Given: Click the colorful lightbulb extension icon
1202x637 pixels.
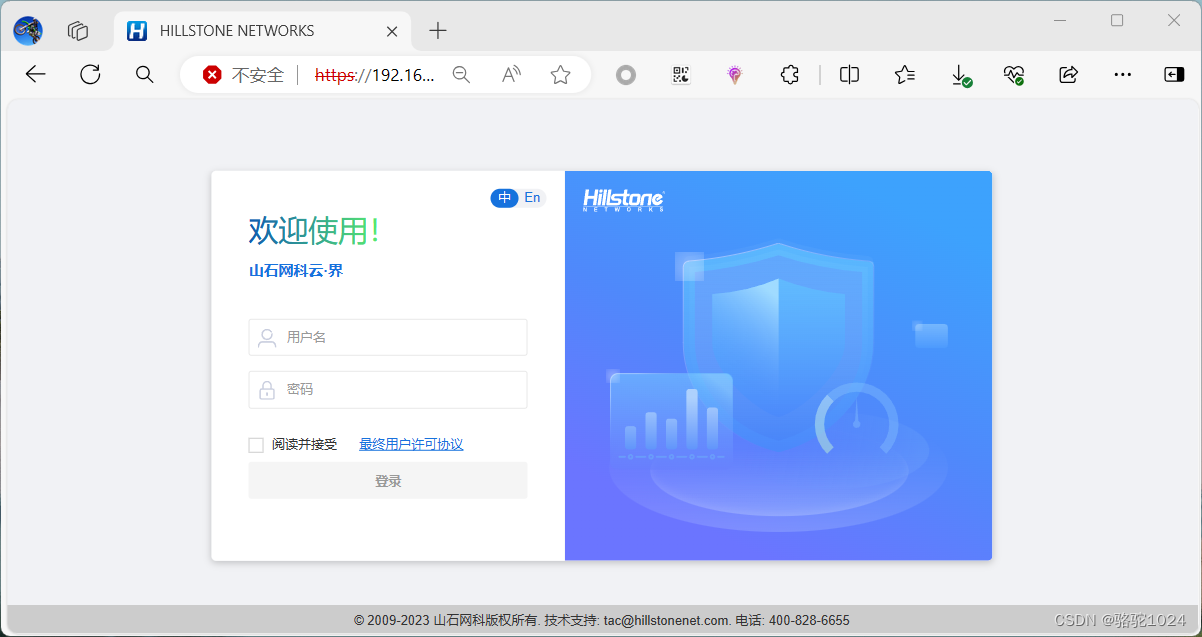Looking at the screenshot, I should point(735,74).
